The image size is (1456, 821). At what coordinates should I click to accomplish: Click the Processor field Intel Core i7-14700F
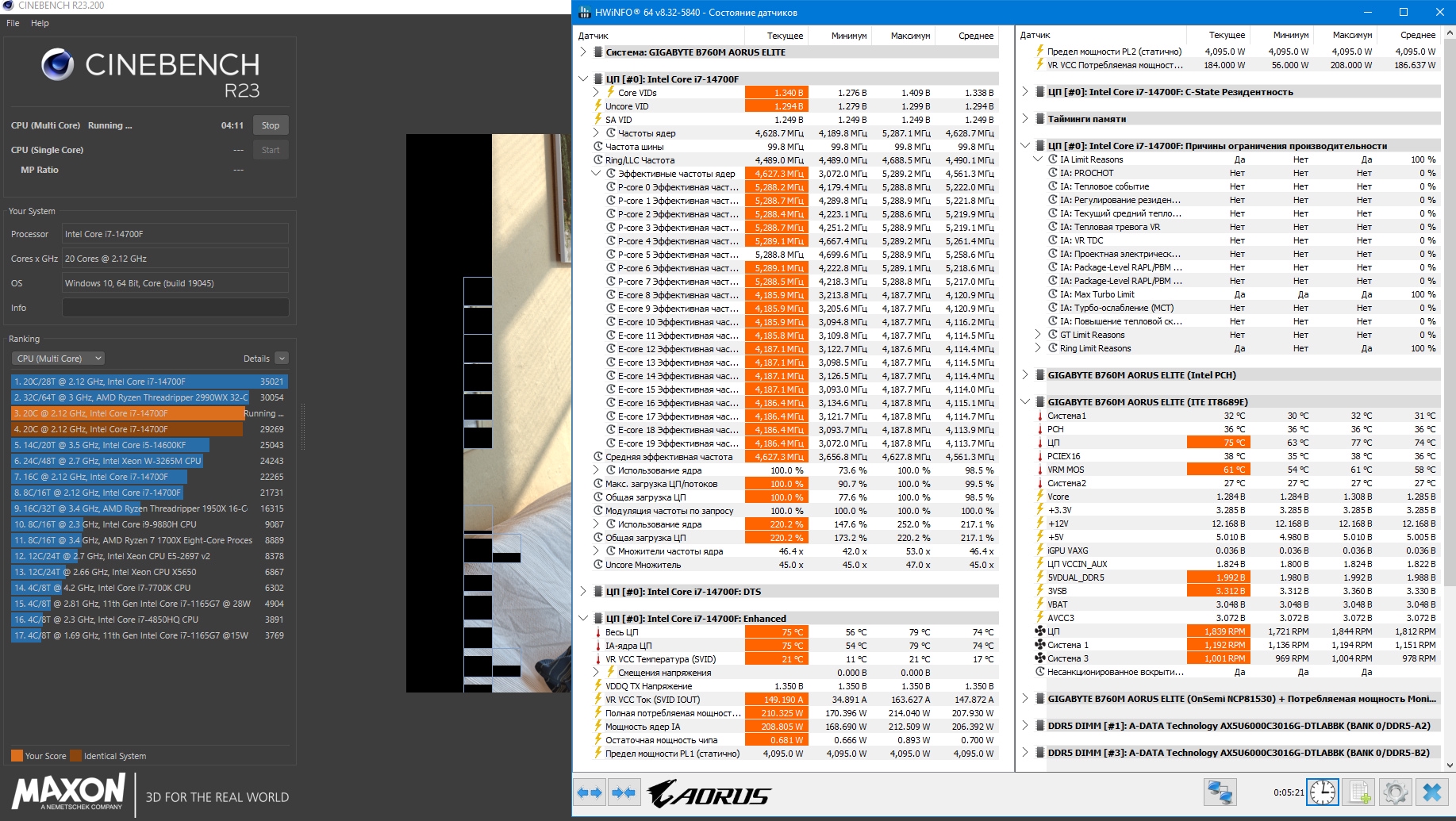pyautogui.click(x=175, y=234)
